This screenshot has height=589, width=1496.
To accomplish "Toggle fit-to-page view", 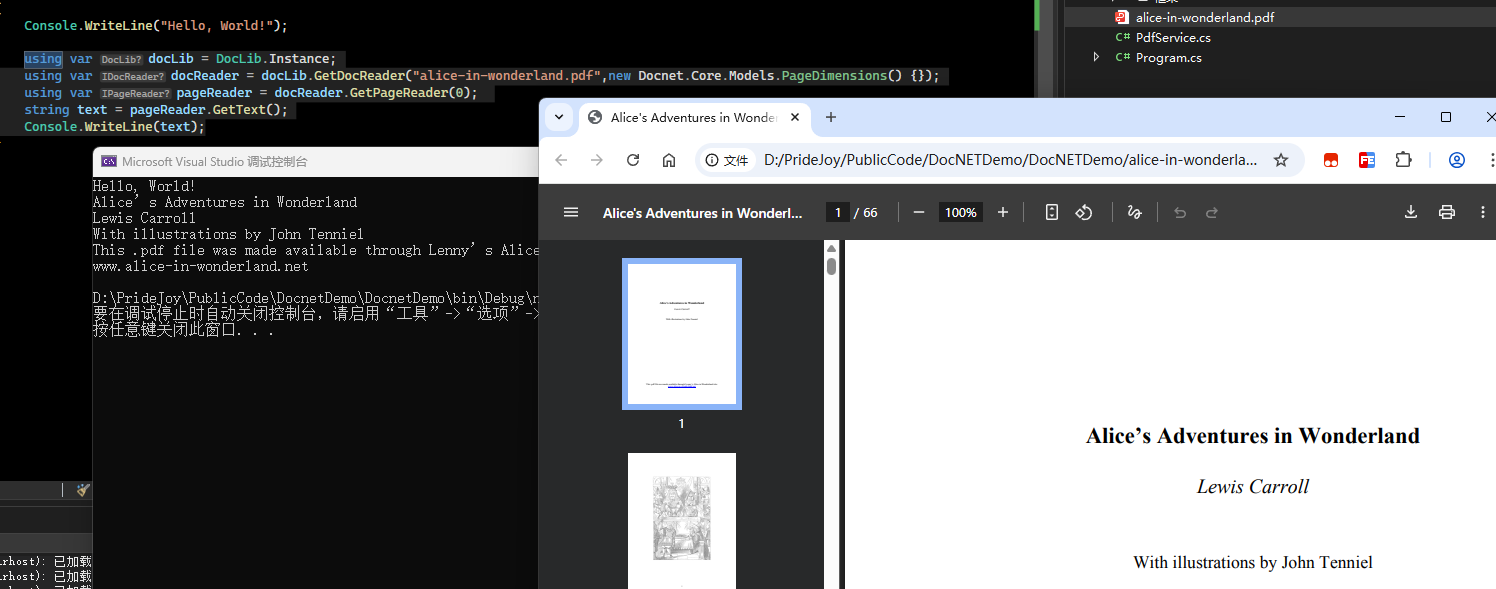I will (x=1051, y=212).
